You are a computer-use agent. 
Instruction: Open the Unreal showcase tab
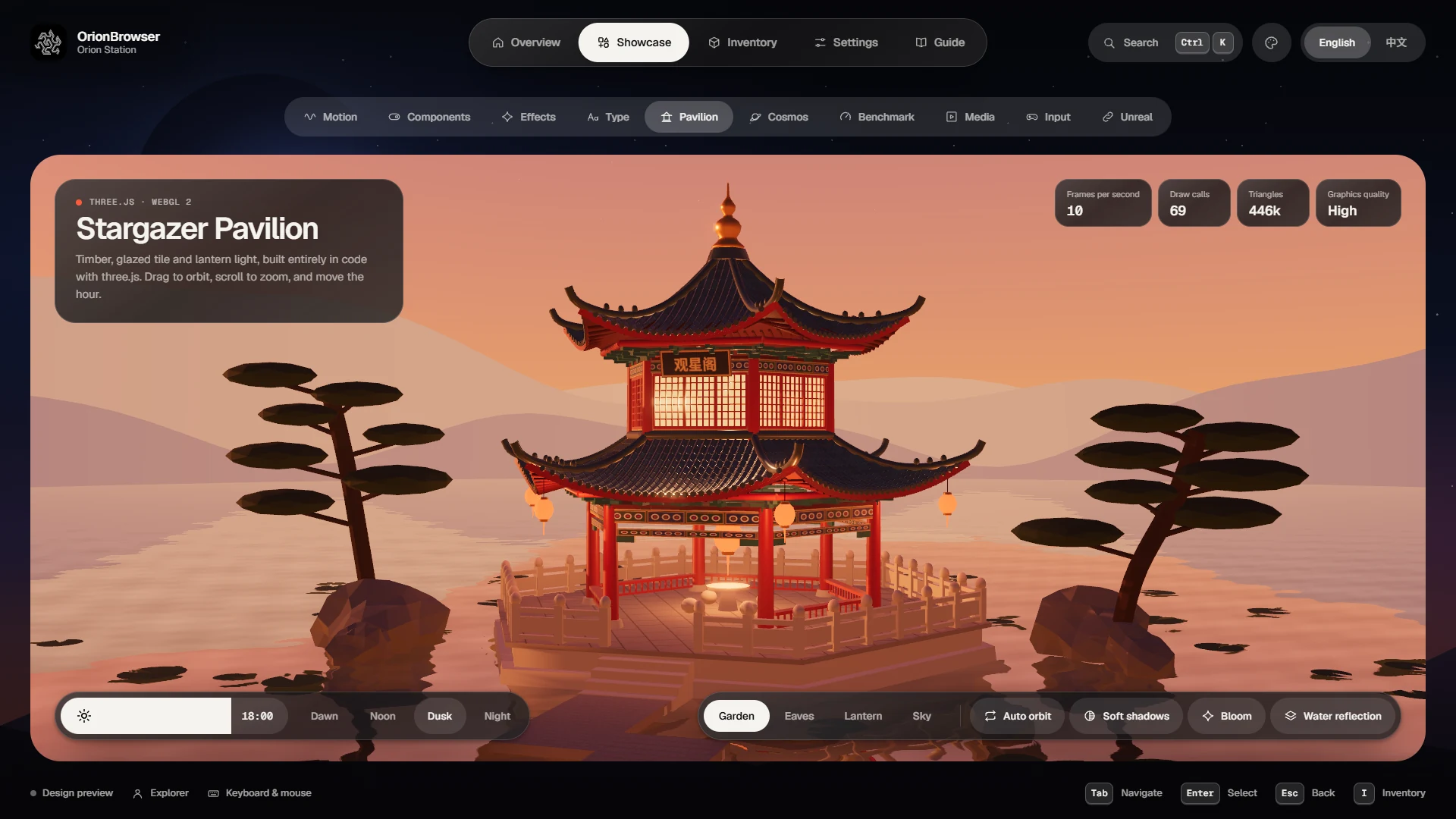[x=1127, y=117]
